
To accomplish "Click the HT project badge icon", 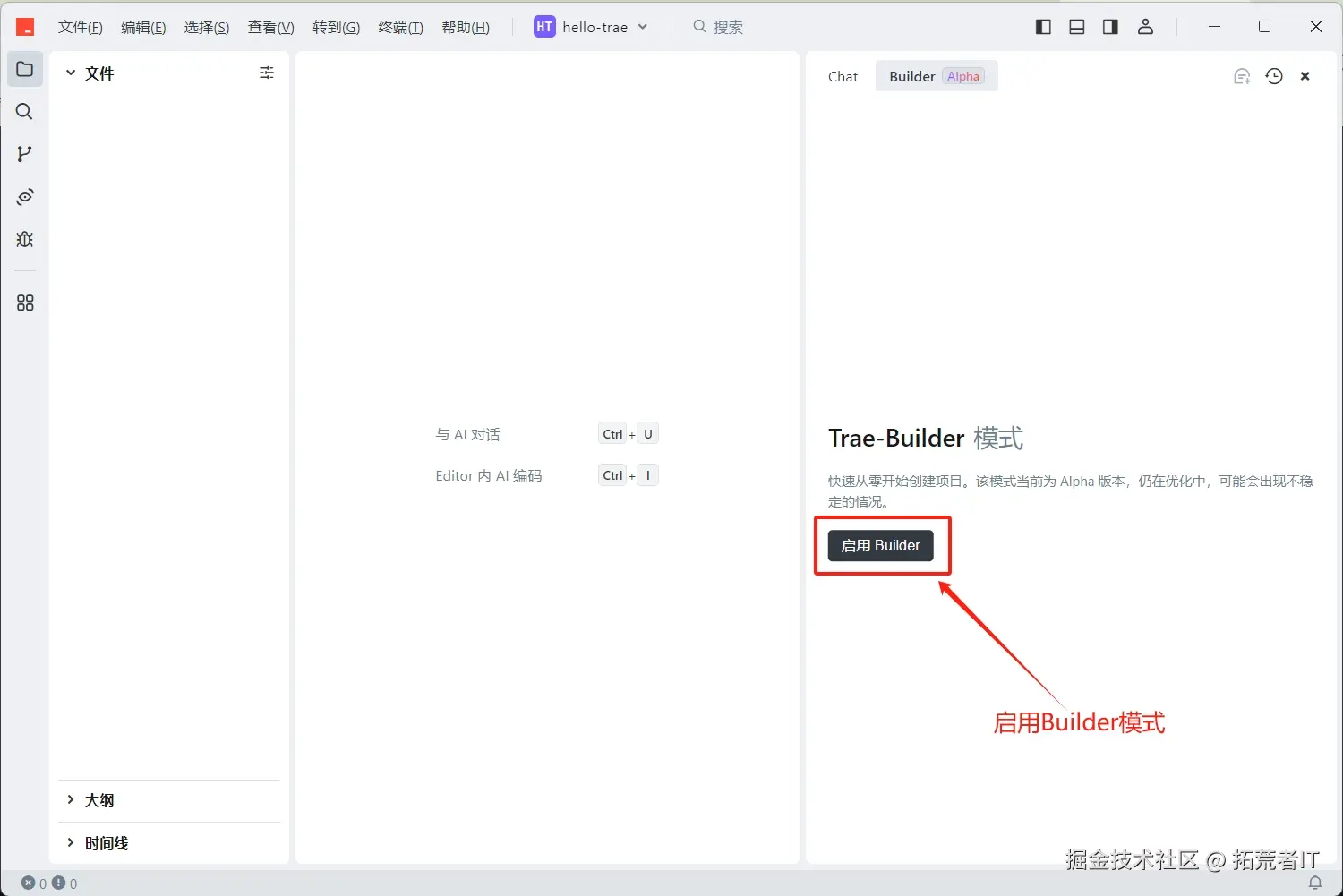I will 544,27.
